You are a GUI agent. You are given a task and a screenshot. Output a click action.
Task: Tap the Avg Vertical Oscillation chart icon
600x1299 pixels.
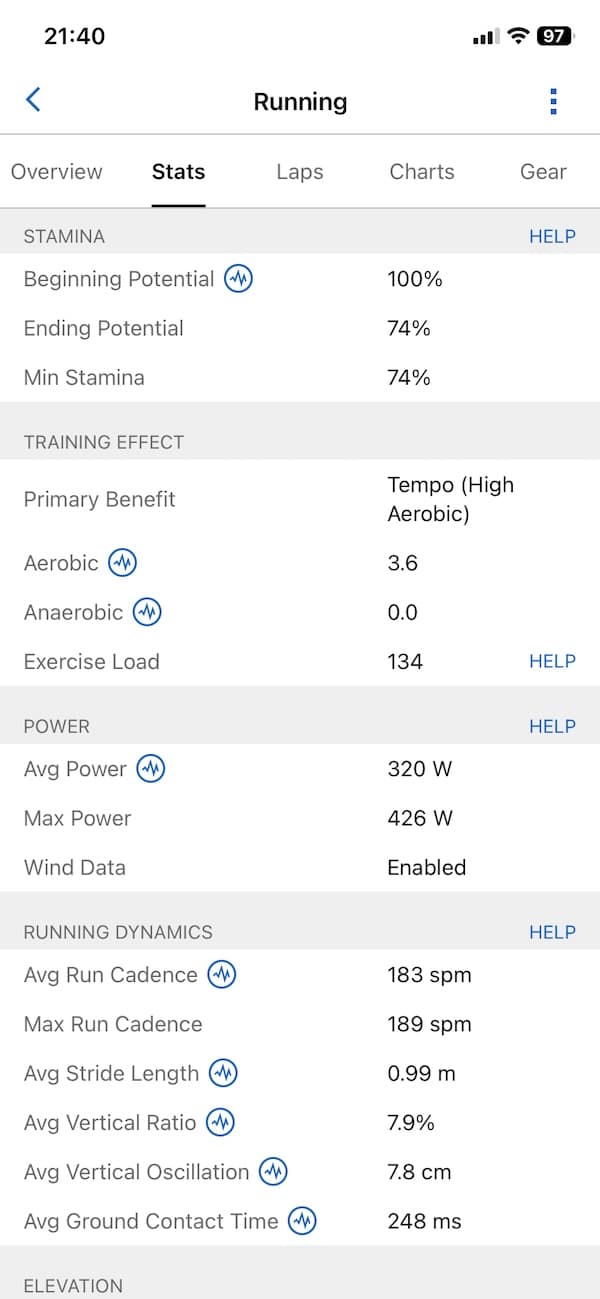[273, 1172]
